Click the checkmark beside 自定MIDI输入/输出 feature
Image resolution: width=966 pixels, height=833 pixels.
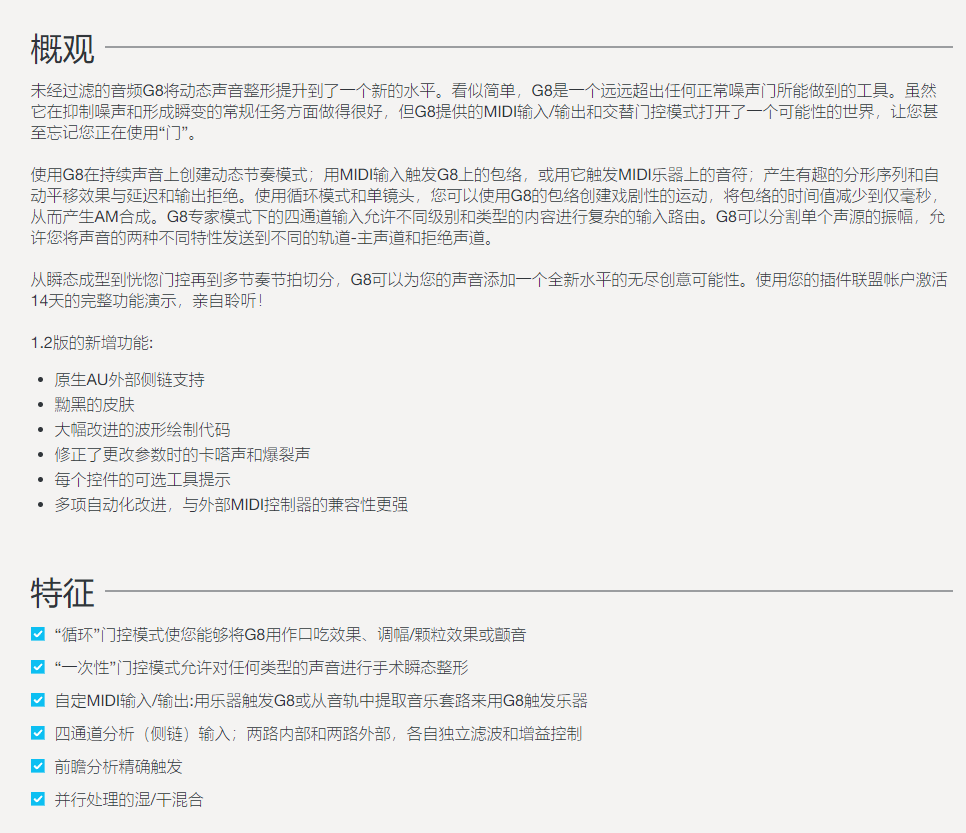pos(38,700)
